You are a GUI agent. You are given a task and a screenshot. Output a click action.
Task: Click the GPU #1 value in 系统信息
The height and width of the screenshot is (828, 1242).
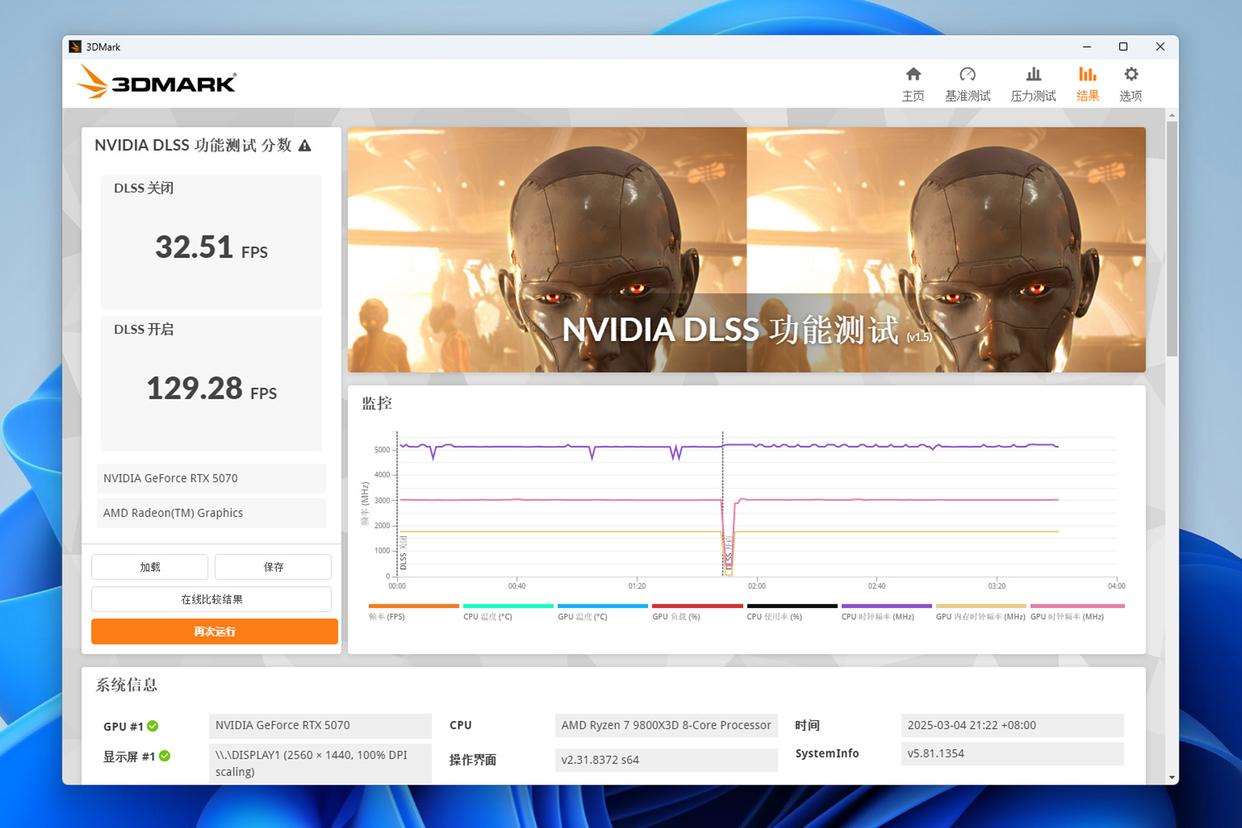[x=321, y=725]
